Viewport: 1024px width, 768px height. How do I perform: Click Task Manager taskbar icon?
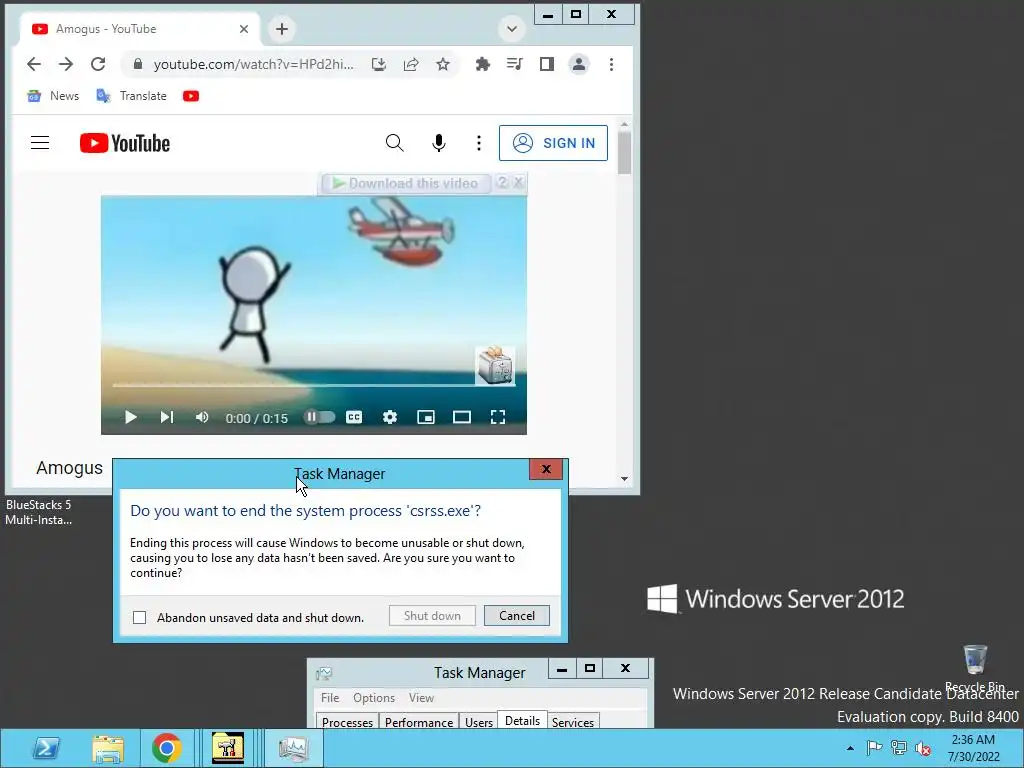(293, 748)
